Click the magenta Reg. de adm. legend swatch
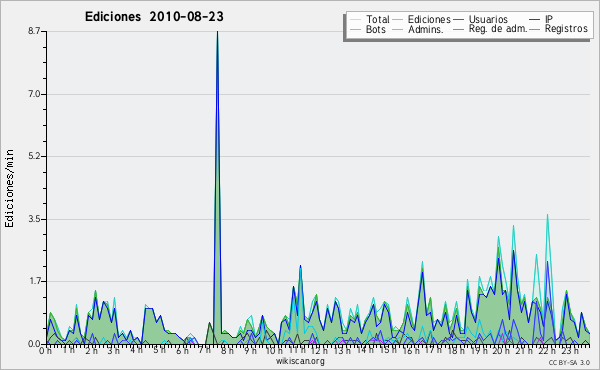 point(458,29)
